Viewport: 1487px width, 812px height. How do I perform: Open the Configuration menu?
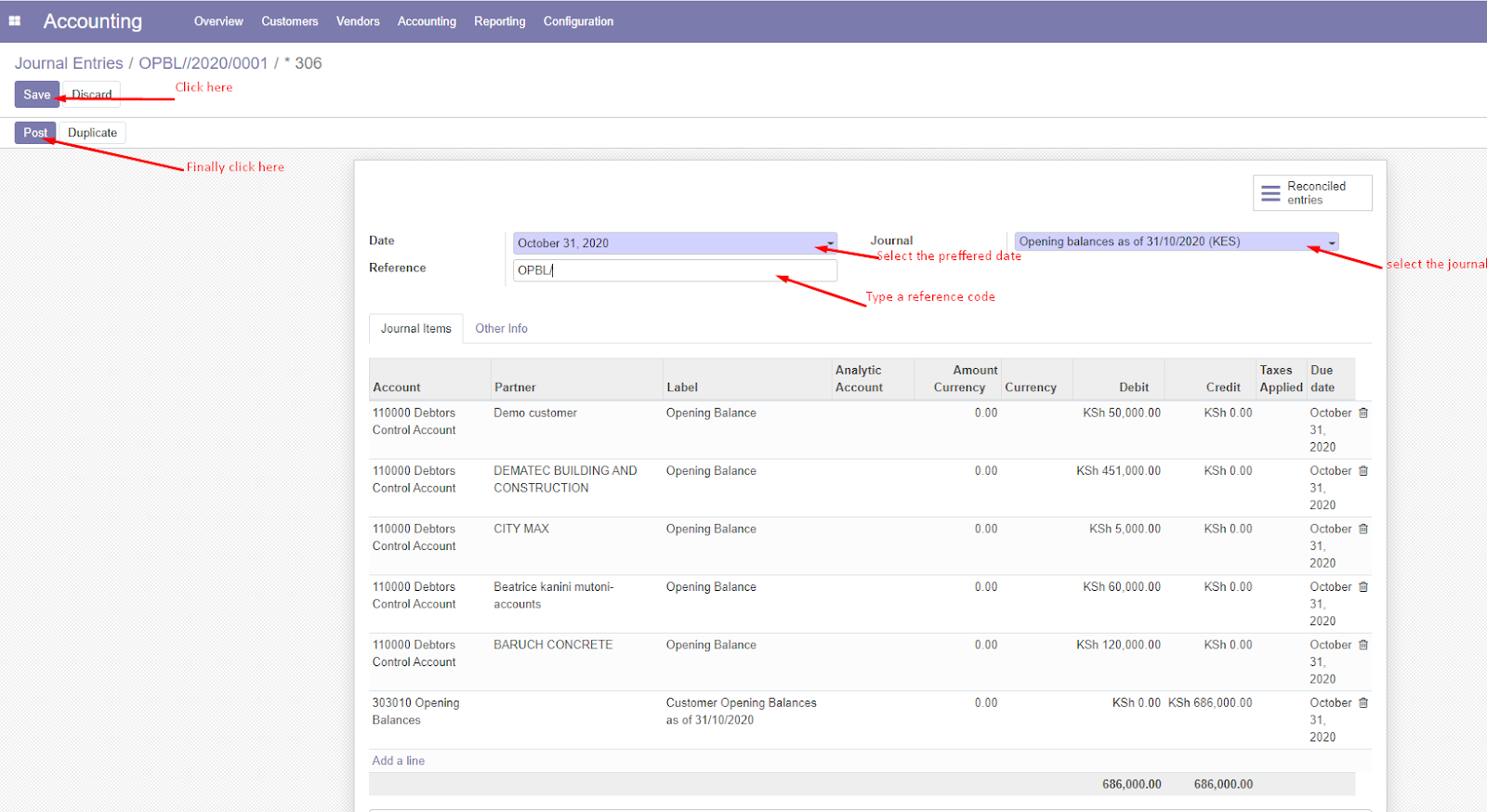pyautogui.click(x=578, y=21)
